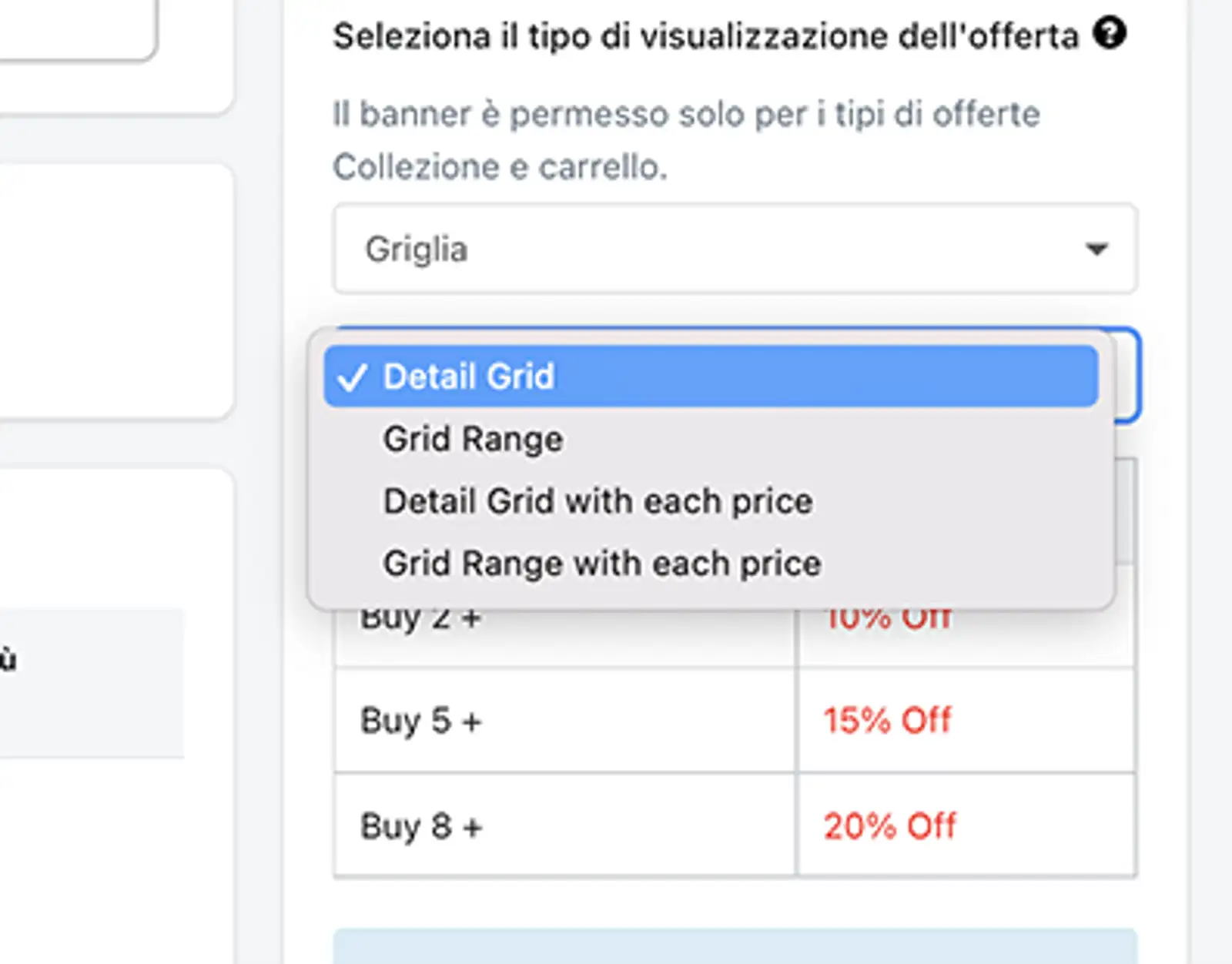Screen dimensions: 1232x964
Task: Click the 20% Off discount cell
Action: (x=966, y=826)
